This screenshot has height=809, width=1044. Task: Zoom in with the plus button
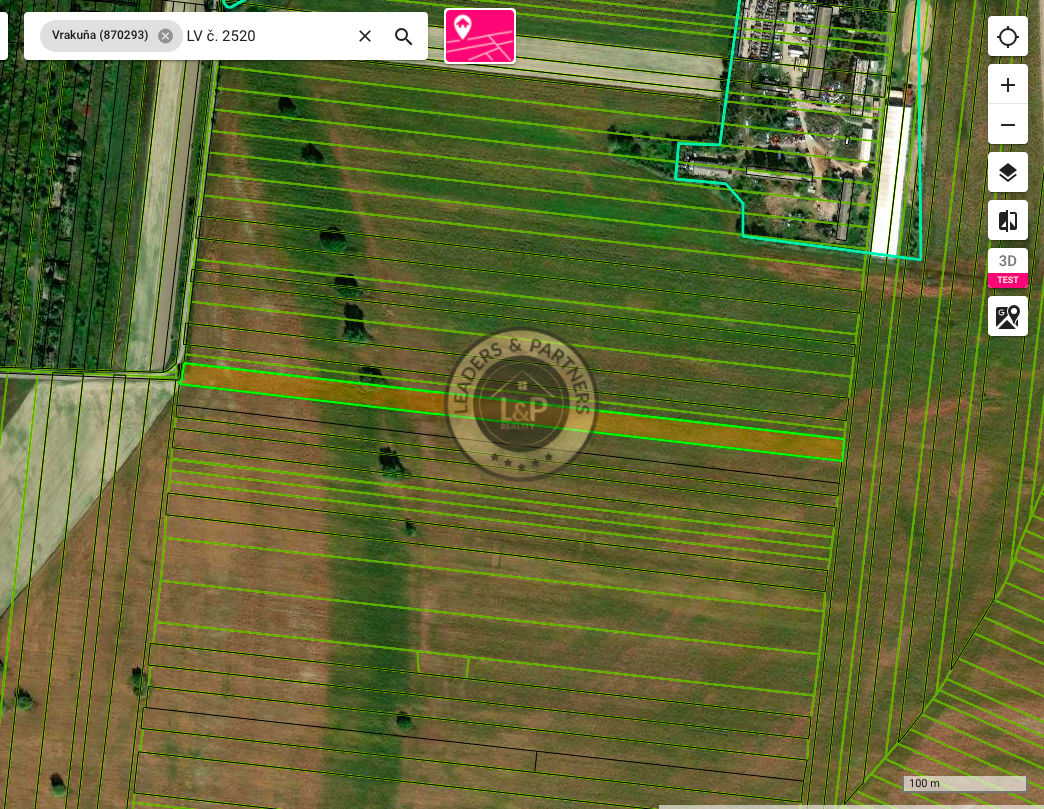click(1007, 85)
